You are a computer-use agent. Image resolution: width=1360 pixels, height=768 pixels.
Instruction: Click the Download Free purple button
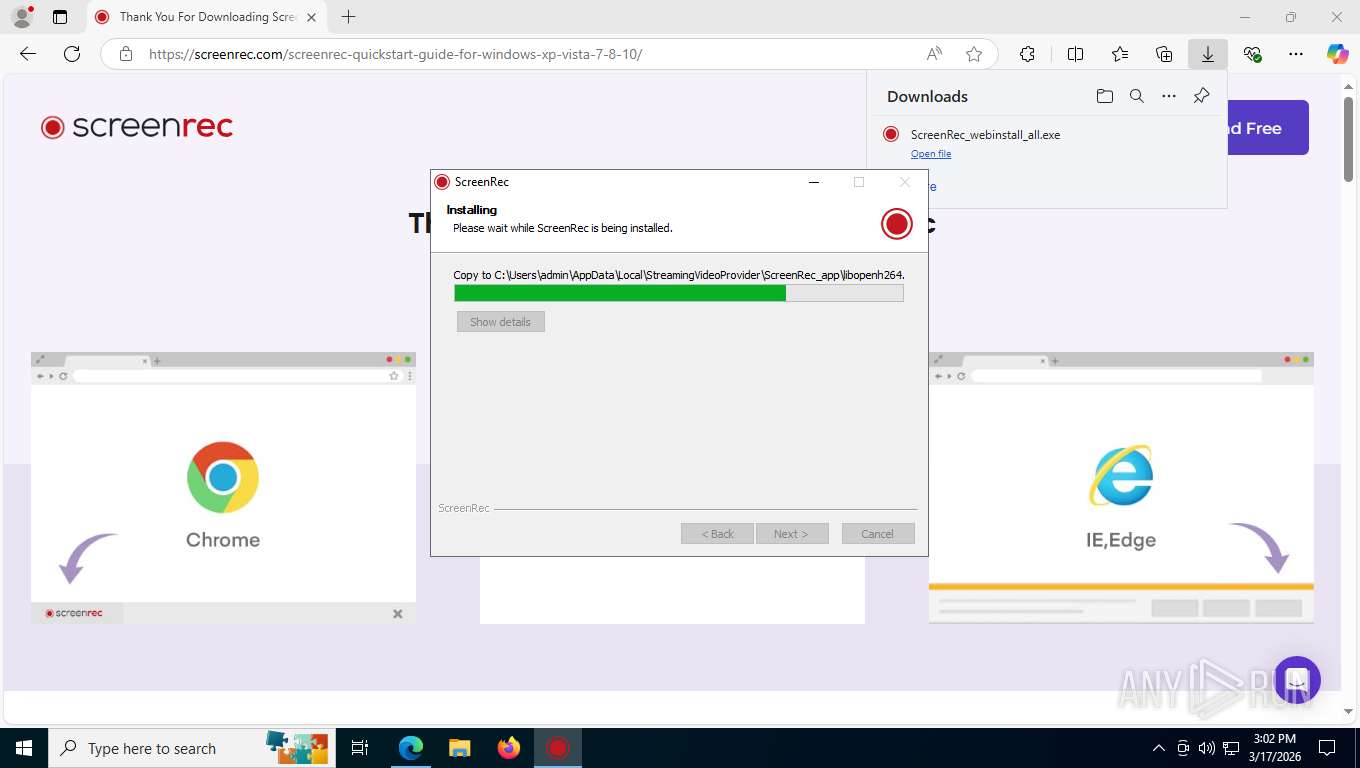point(1267,128)
